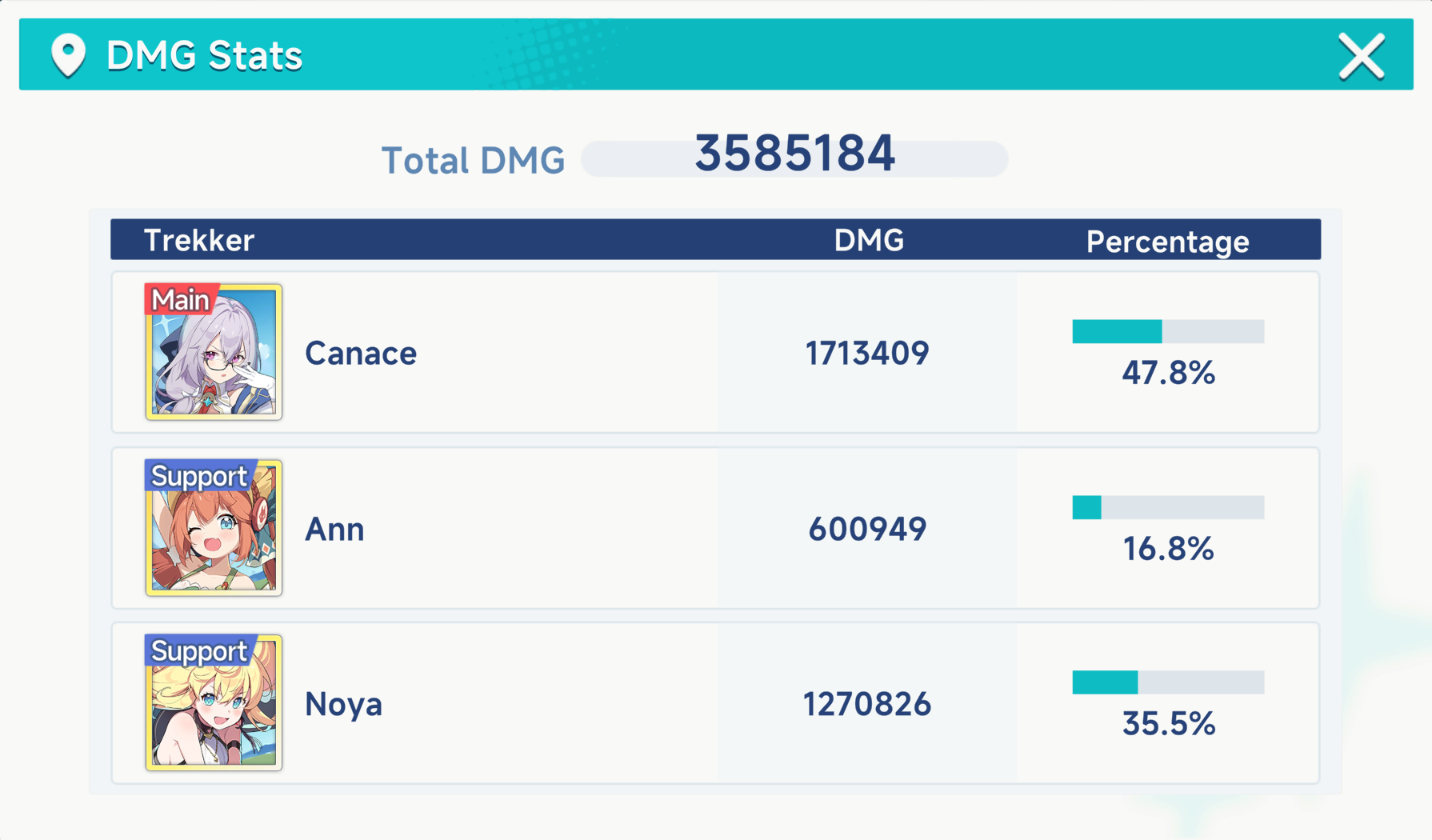Viewport: 1432px width, 840px height.
Task: Click the location pin icon in header
Action: click(x=68, y=55)
